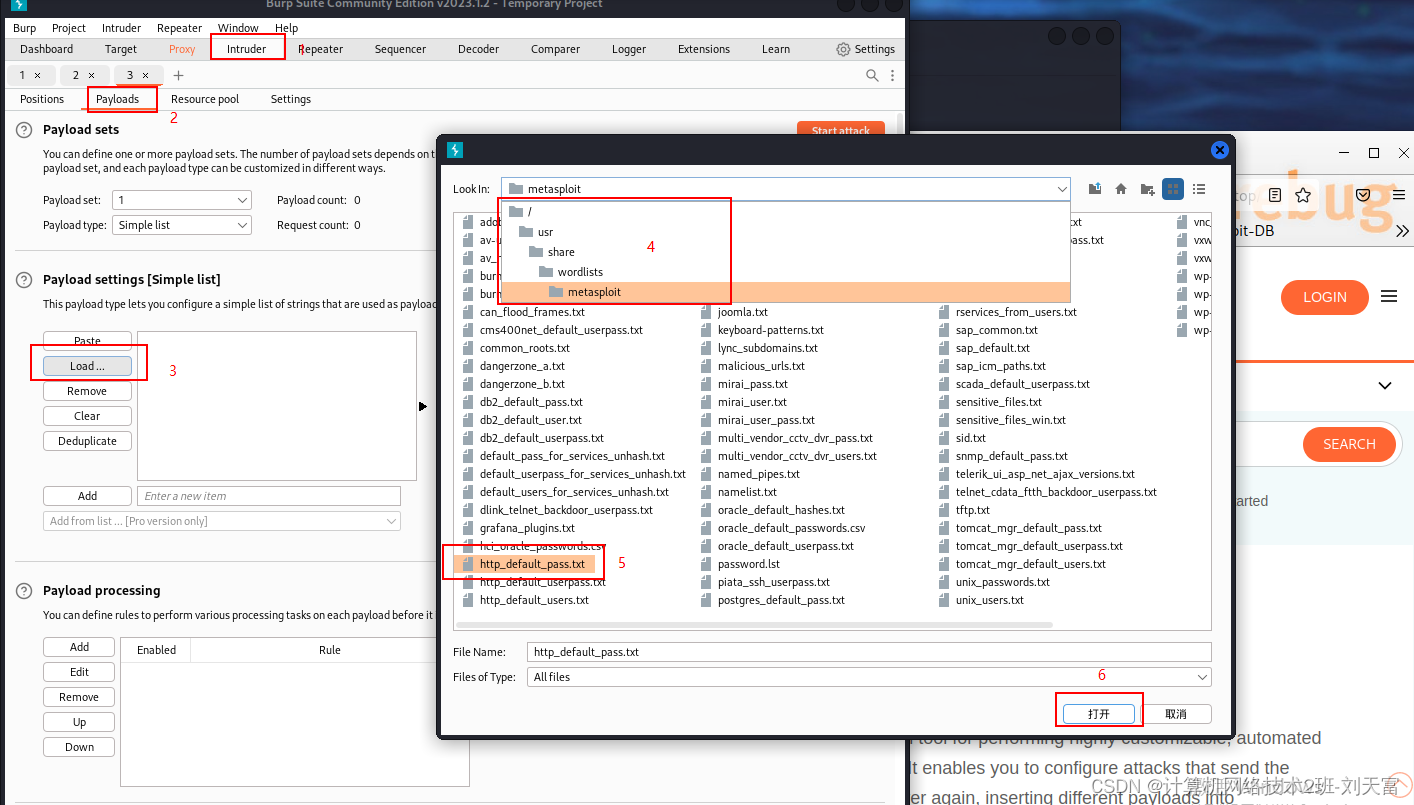Open the Project menu
Screen dimensions: 1414x805
coord(69,28)
